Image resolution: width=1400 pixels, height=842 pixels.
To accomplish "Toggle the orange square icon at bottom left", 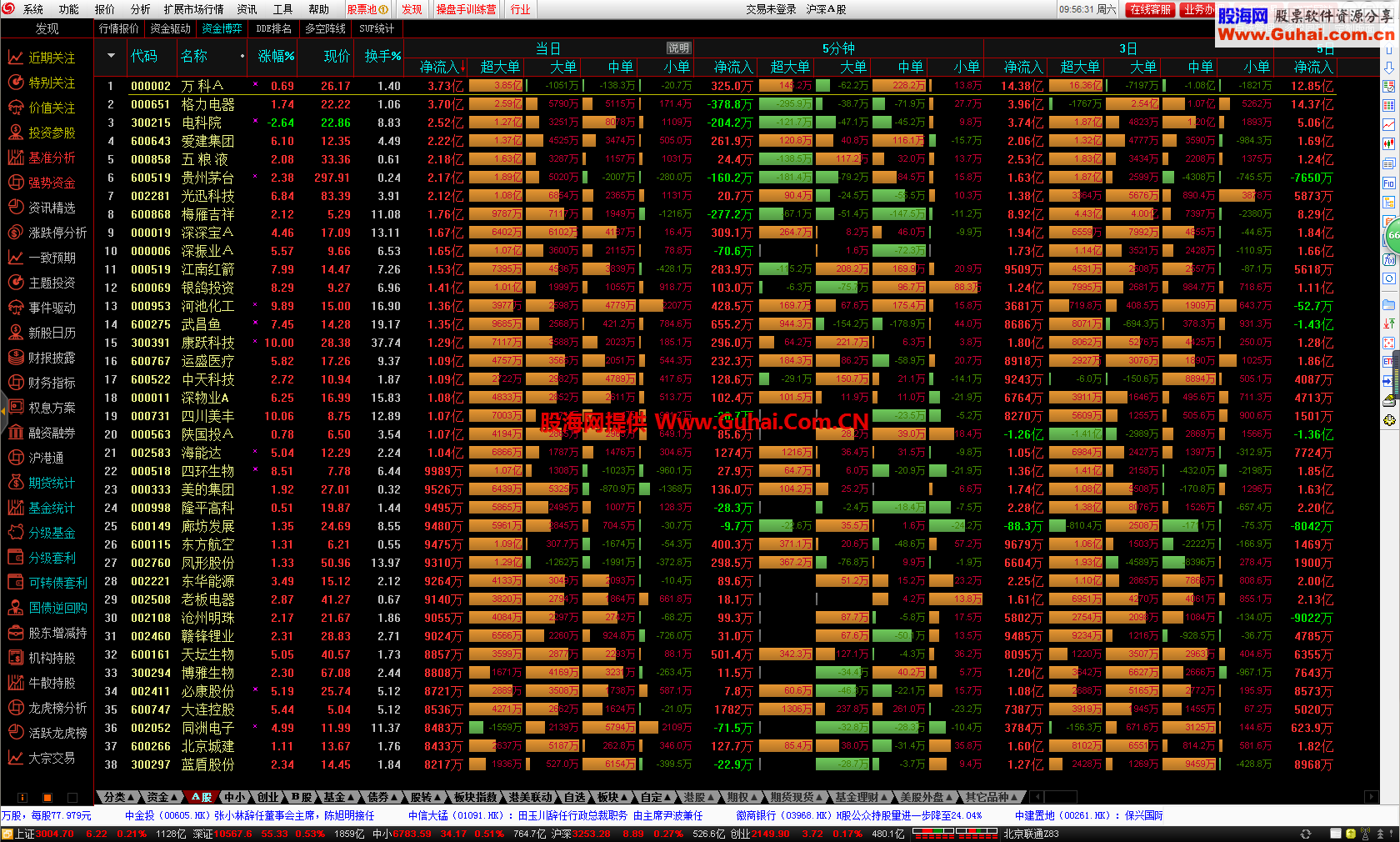I will pos(47,798).
